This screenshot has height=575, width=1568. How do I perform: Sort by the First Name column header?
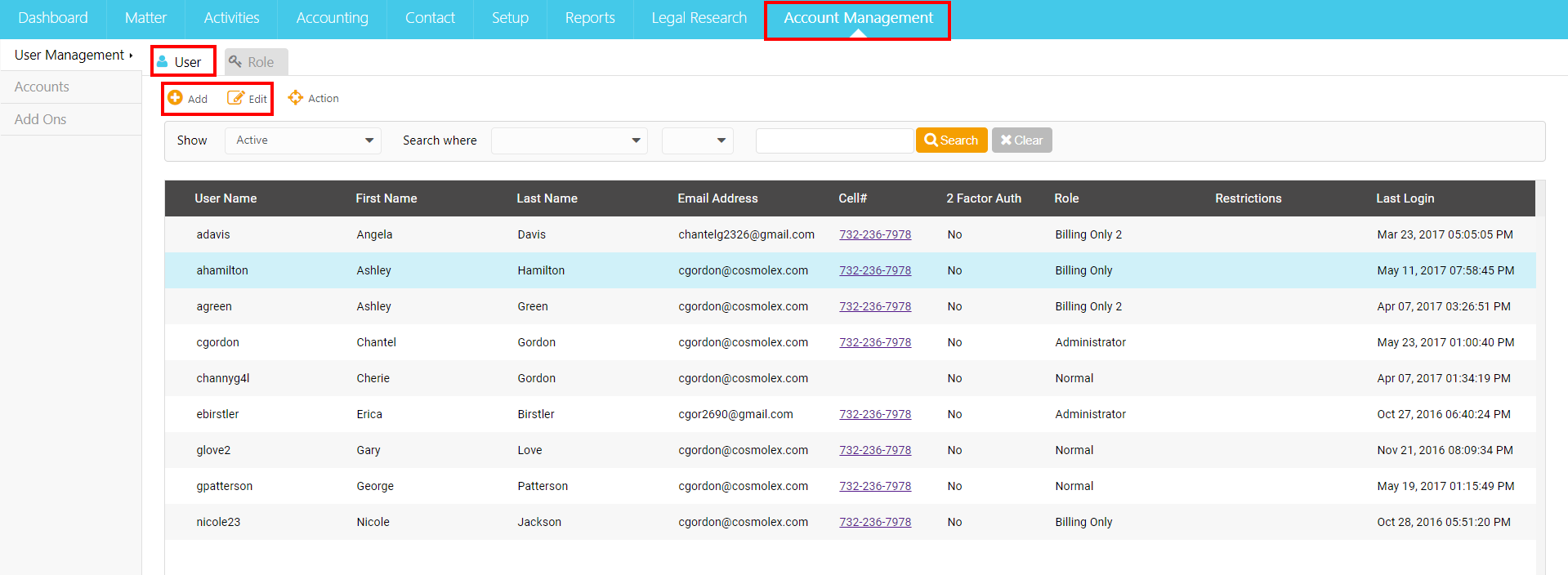[x=386, y=198]
